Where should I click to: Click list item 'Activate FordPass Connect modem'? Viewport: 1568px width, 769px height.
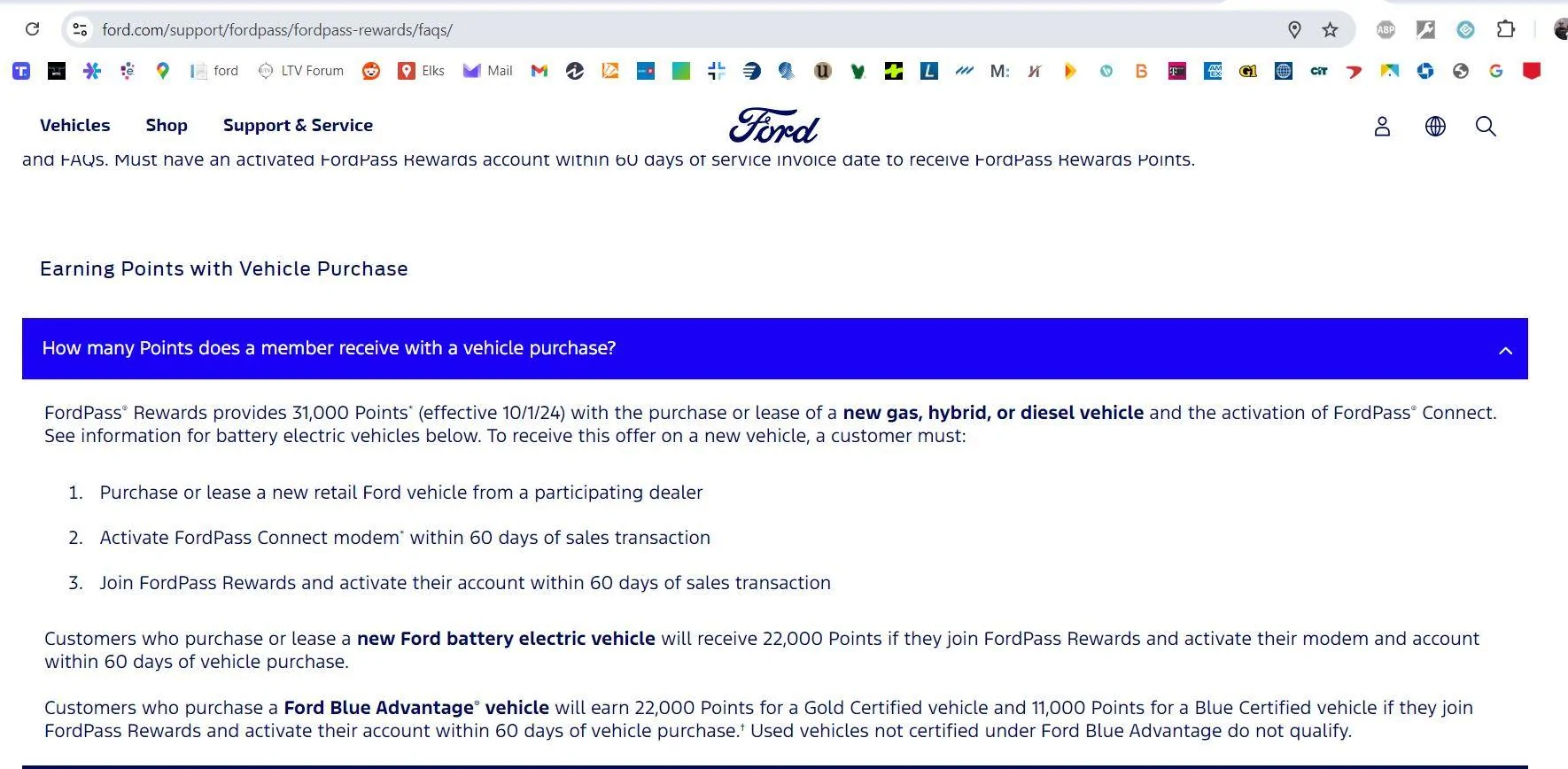click(405, 538)
